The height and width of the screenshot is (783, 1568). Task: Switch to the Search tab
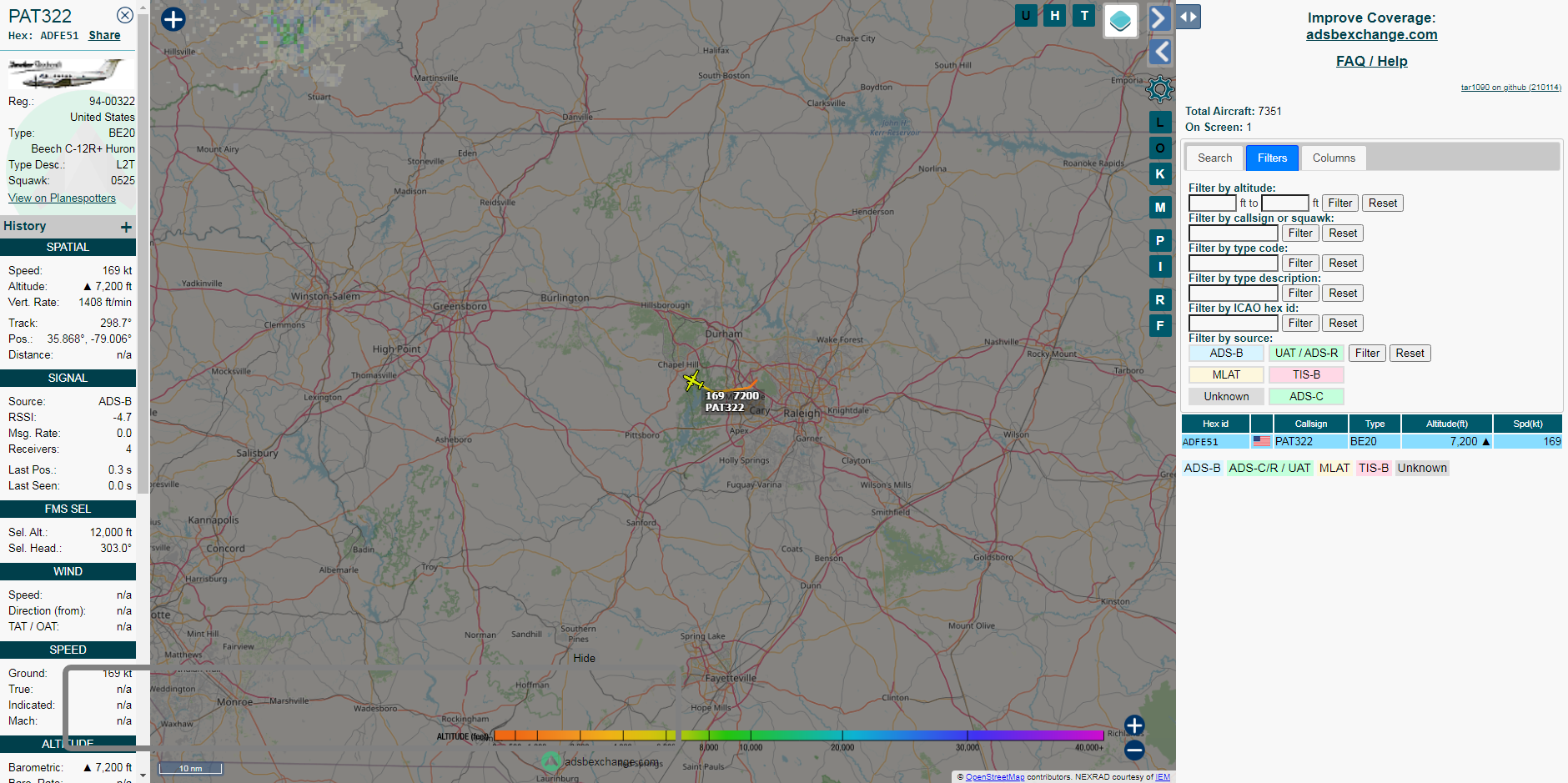tap(1214, 158)
